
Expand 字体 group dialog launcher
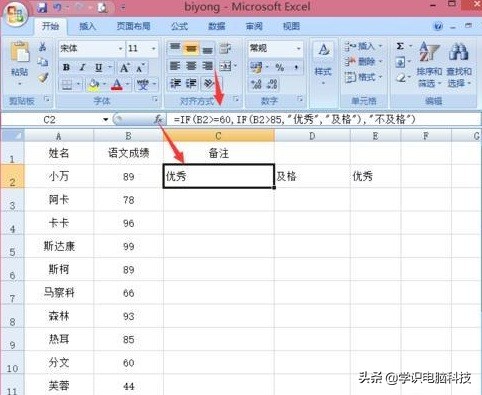pos(155,99)
